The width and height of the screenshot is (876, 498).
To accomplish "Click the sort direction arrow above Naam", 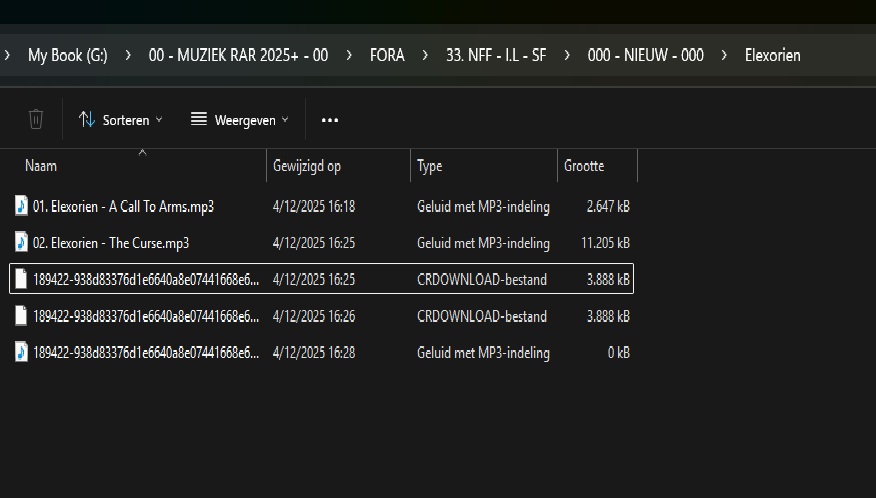I will pos(142,152).
